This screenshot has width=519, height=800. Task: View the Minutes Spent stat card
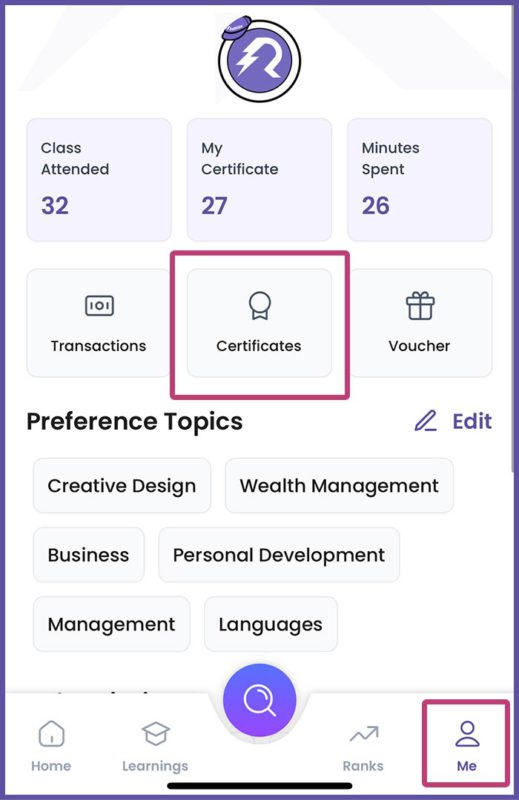click(420, 180)
